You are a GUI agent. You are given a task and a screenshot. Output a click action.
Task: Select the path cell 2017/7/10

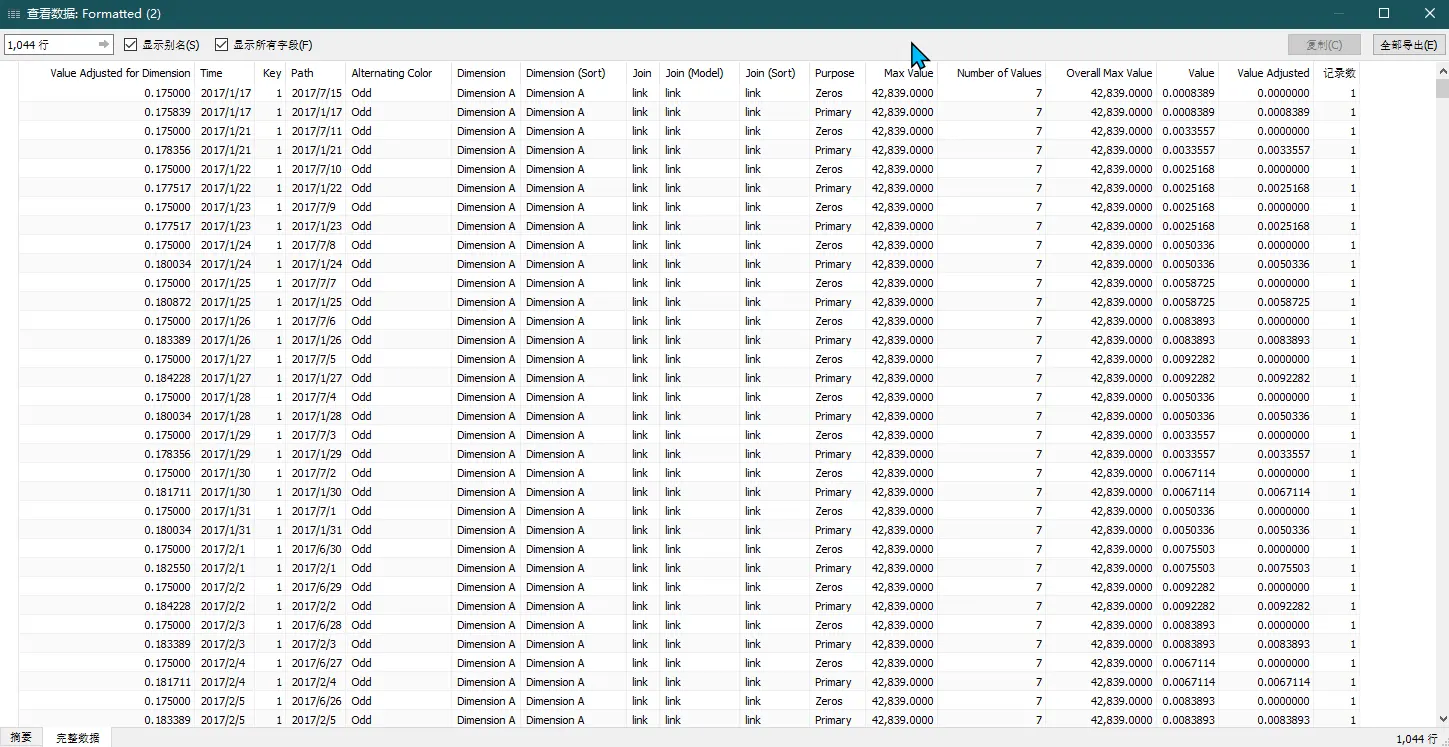[316, 169]
